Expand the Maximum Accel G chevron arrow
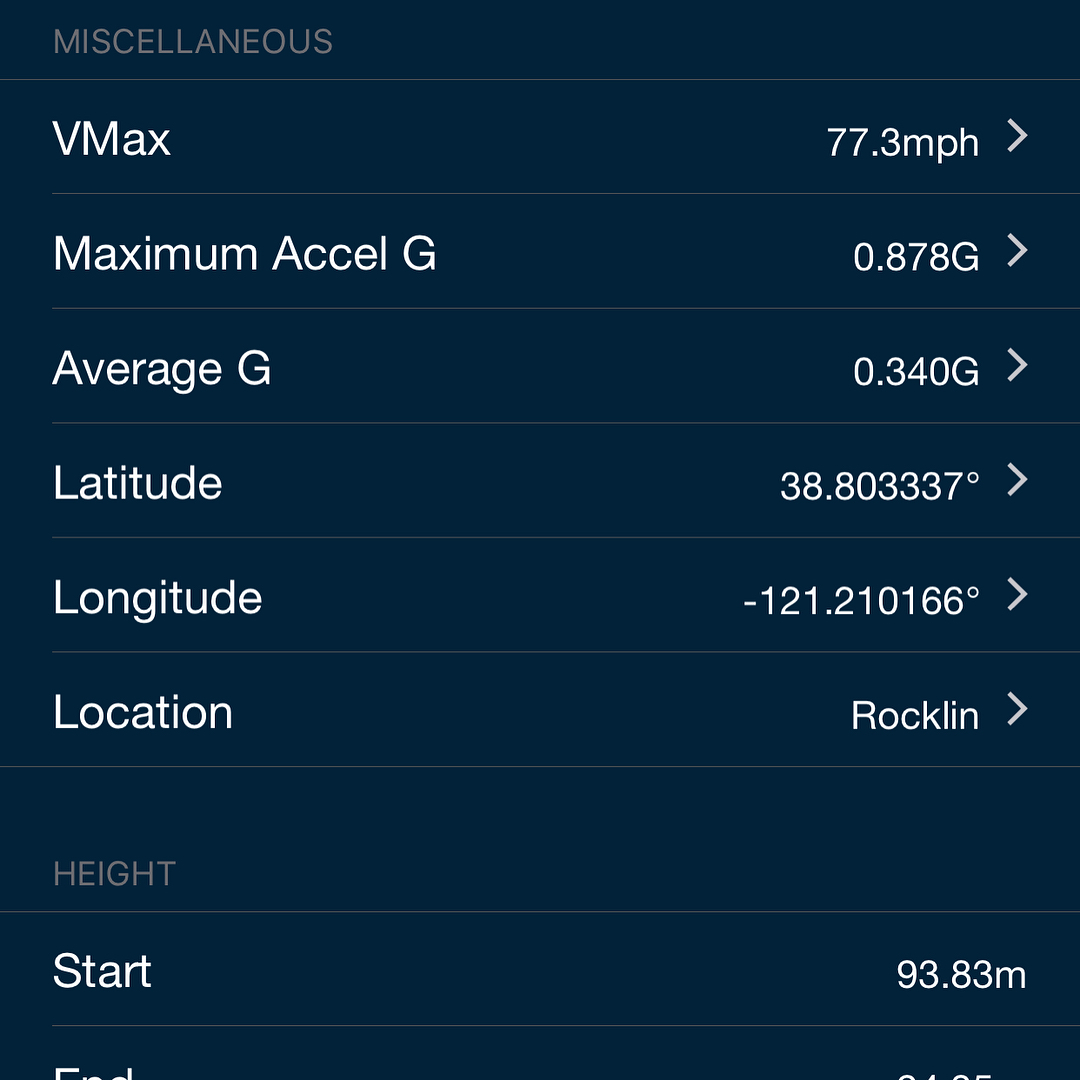Viewport: 1080px width, 1080px height. tap(1017, 251)
